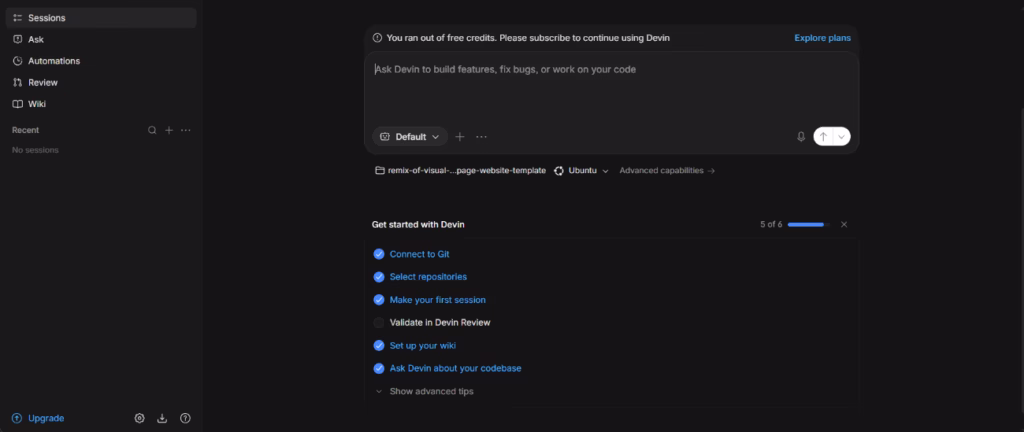Click the Explore plans link
This screenshot has height=432, width=1024.
tap(822, 38)
